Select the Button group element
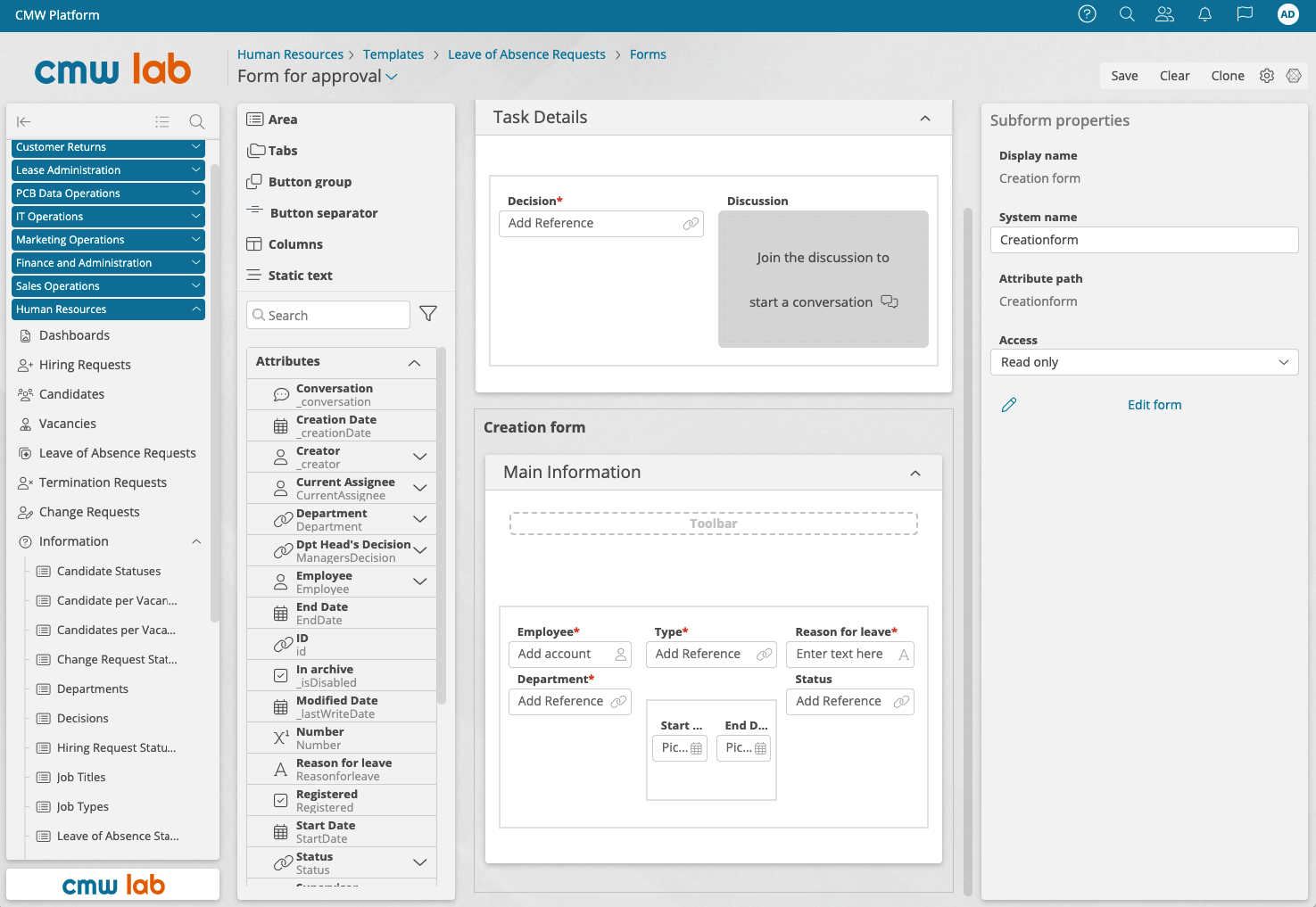This screenshot has height=907, width=1316. pos(299,182)
